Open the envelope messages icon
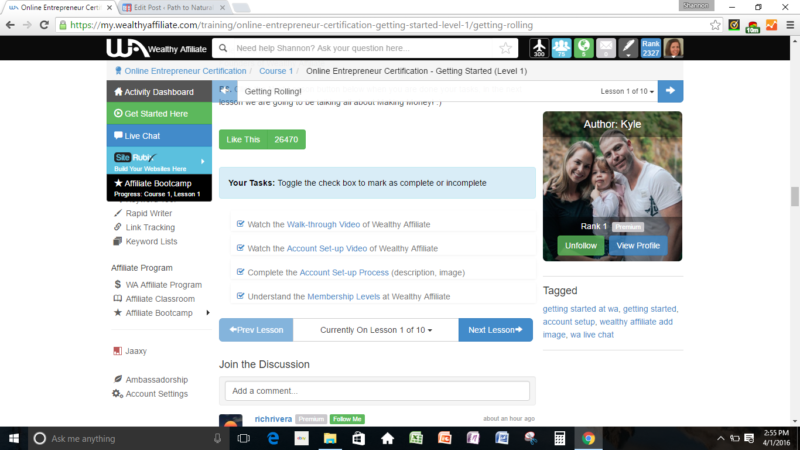The height and width of the screenshot is (450, 800). pos(606,48)
